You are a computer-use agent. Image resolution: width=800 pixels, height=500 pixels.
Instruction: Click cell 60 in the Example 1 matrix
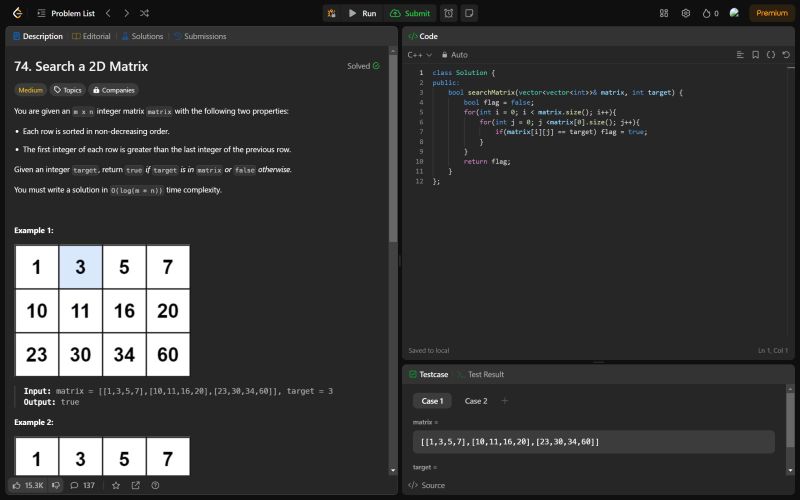pyautogui.click(x=168, y=355)
